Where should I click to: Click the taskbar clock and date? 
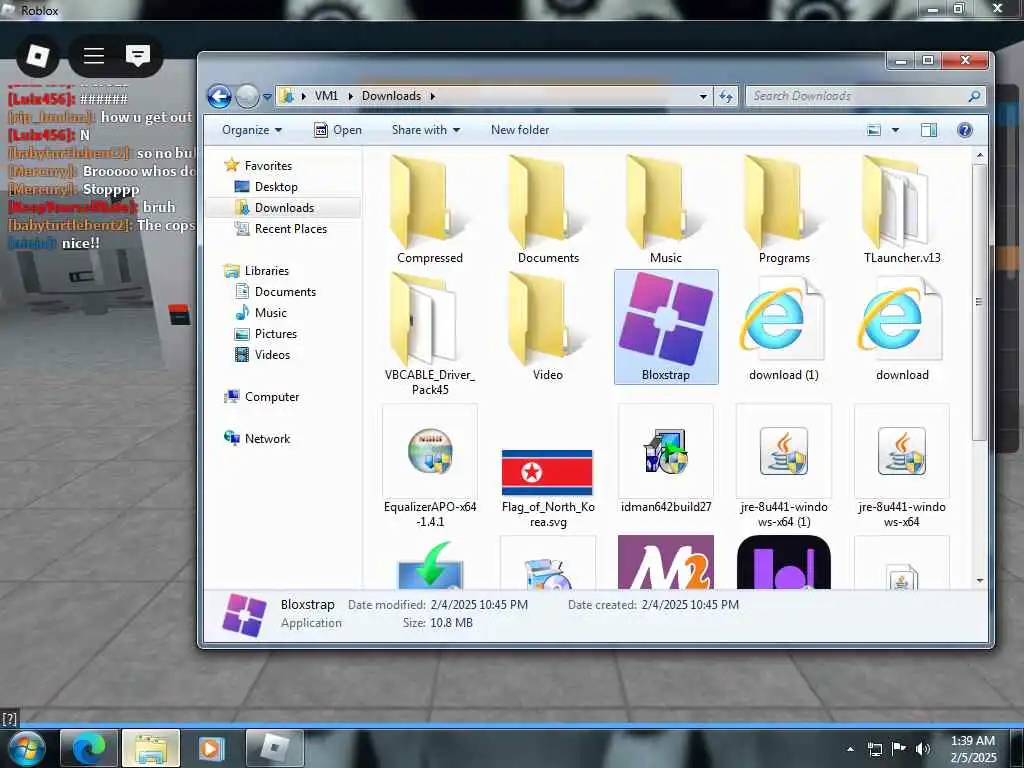[x=973, y=749]
